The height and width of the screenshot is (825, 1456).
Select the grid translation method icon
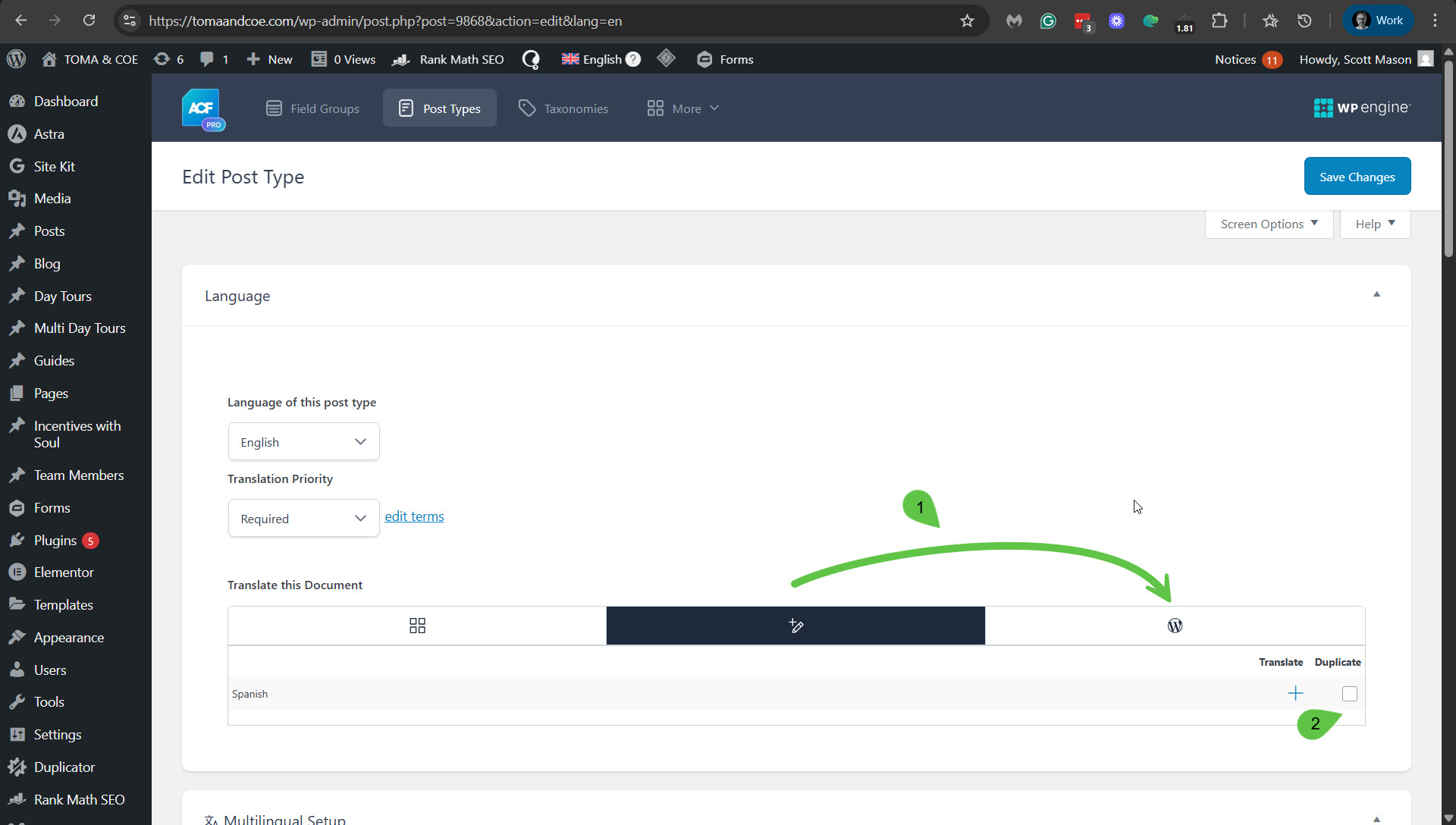(x=417, y=626)
